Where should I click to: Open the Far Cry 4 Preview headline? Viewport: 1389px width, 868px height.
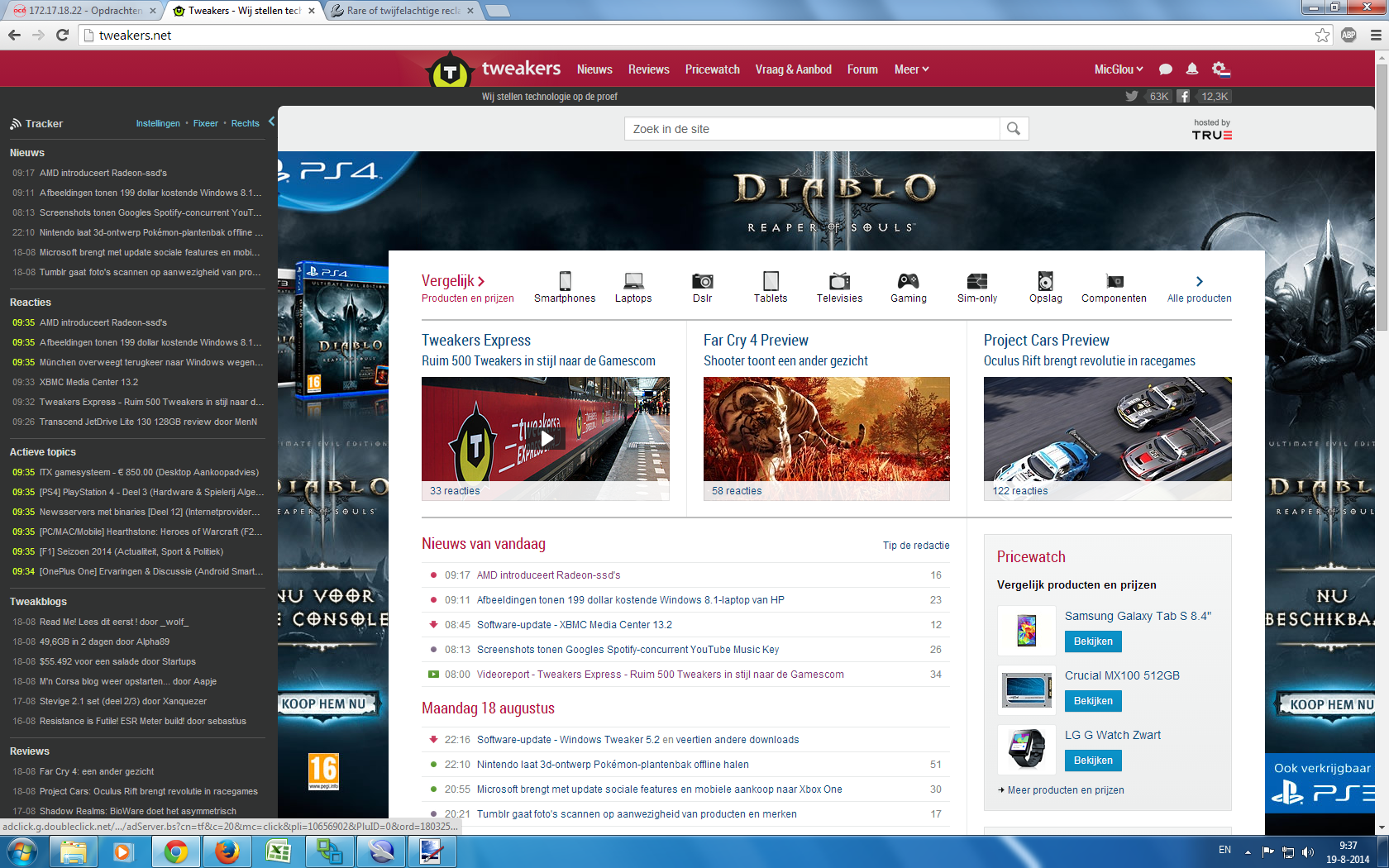tap(756, 341)
